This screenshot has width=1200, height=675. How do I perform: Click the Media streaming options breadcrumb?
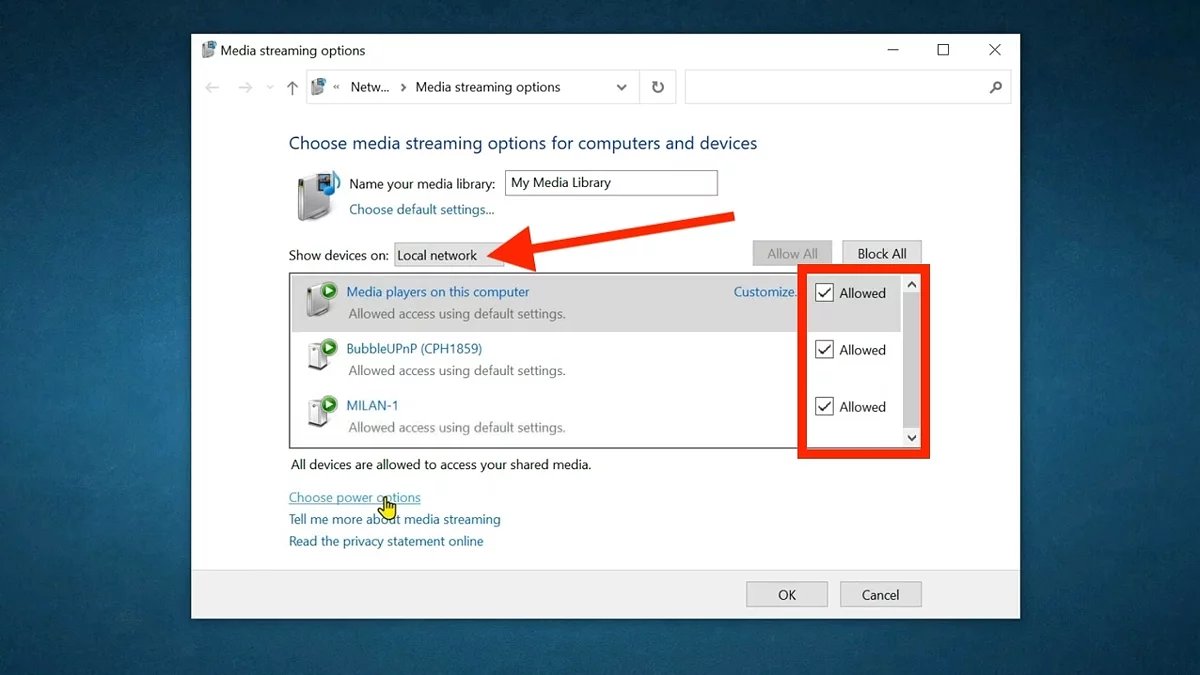(x=488, y=88)
